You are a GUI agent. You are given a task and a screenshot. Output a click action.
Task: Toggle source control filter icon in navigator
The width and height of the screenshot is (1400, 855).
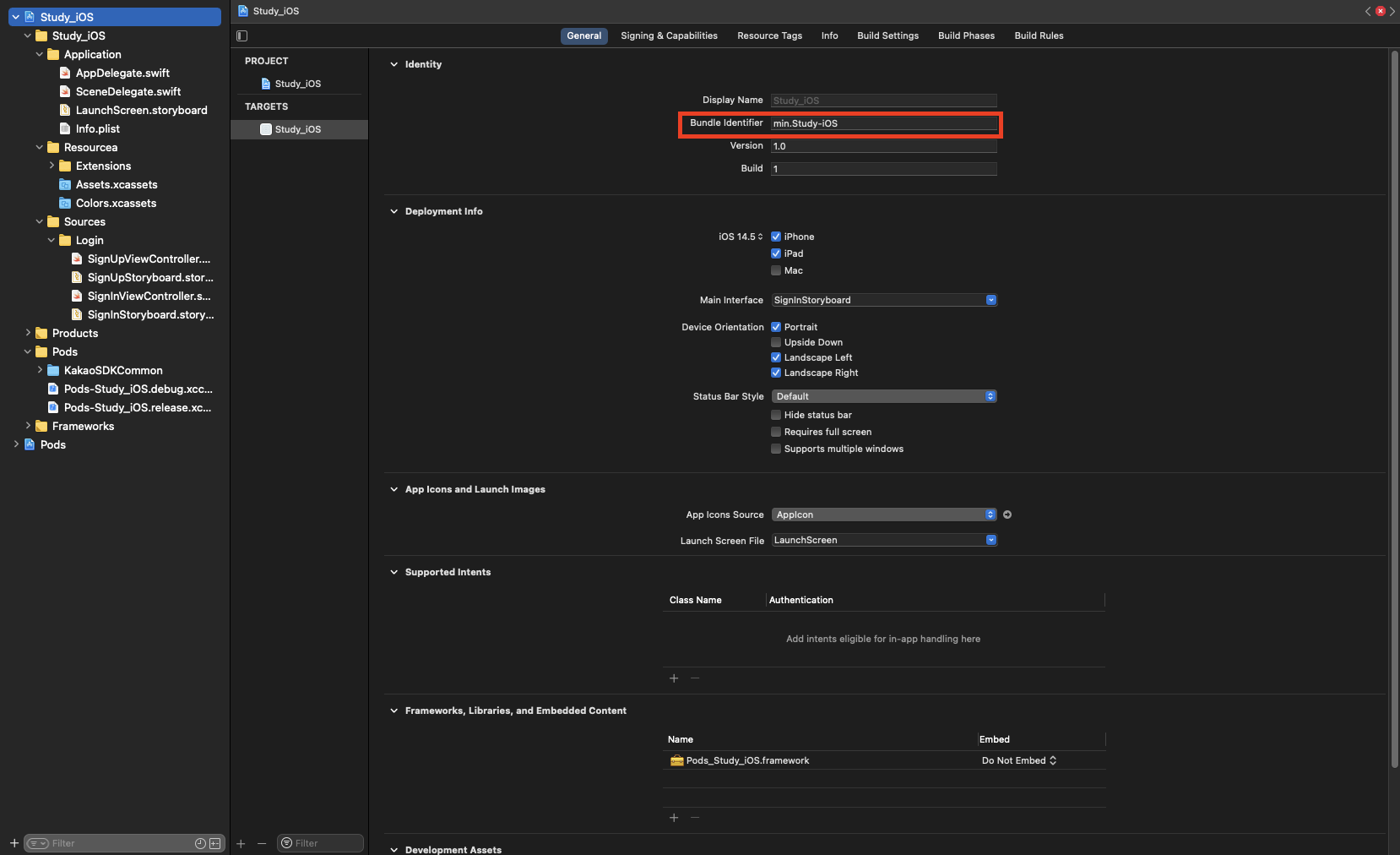click(214, 843)
